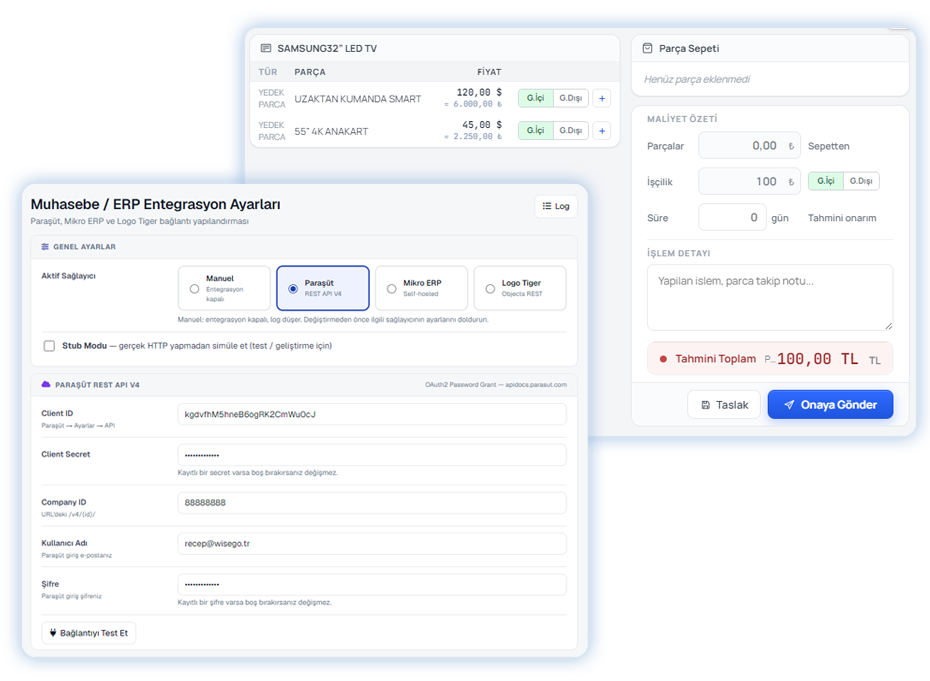Viewport: 930px width, 681px height.
Task: Click the Tahmini onarım label
Action: [x=842, y=218]
